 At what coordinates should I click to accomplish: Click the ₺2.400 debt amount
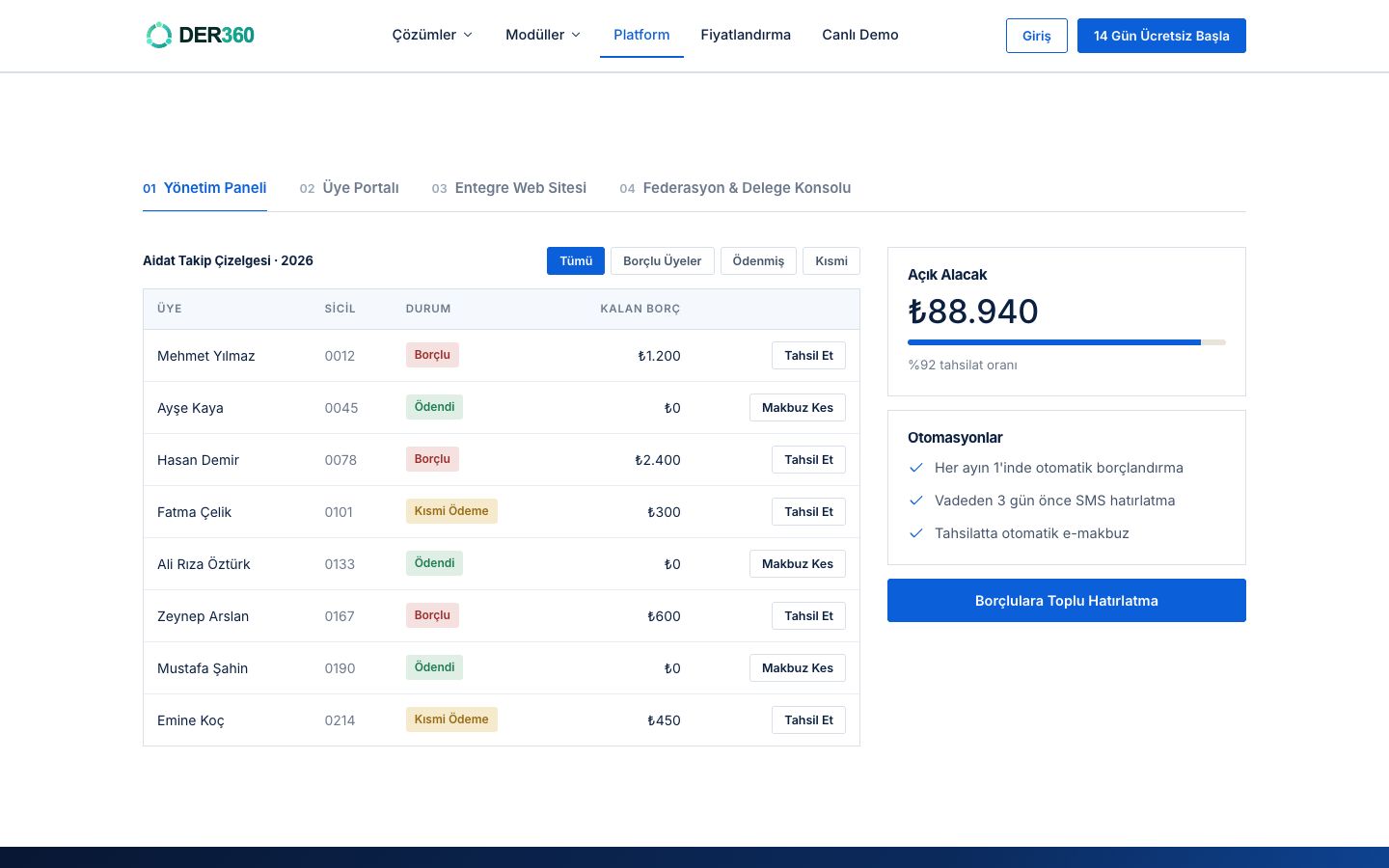click(657, 460)
